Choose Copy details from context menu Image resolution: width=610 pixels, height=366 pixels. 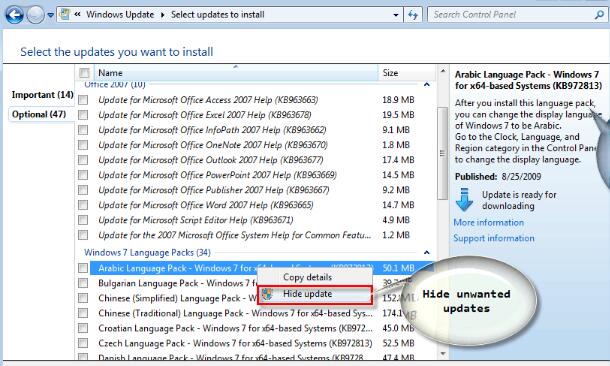[x=314, y=277]
